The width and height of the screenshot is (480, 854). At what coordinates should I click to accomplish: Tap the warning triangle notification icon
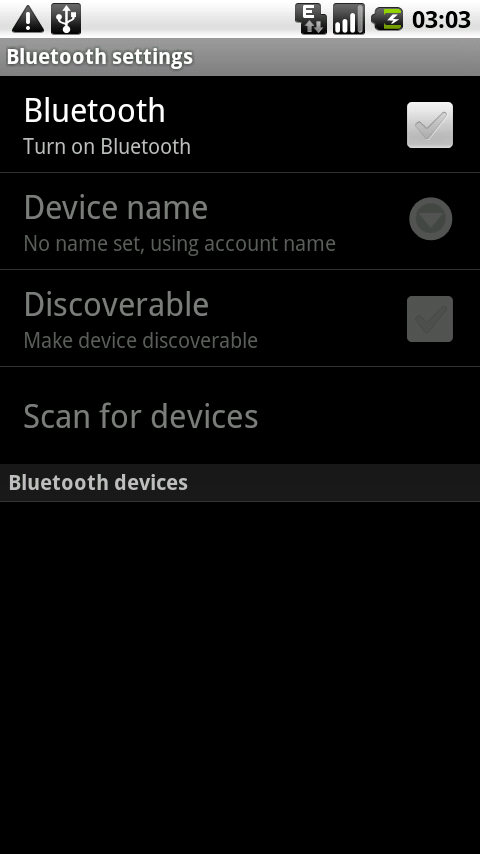pyautogui.click(x=28, y=20)
